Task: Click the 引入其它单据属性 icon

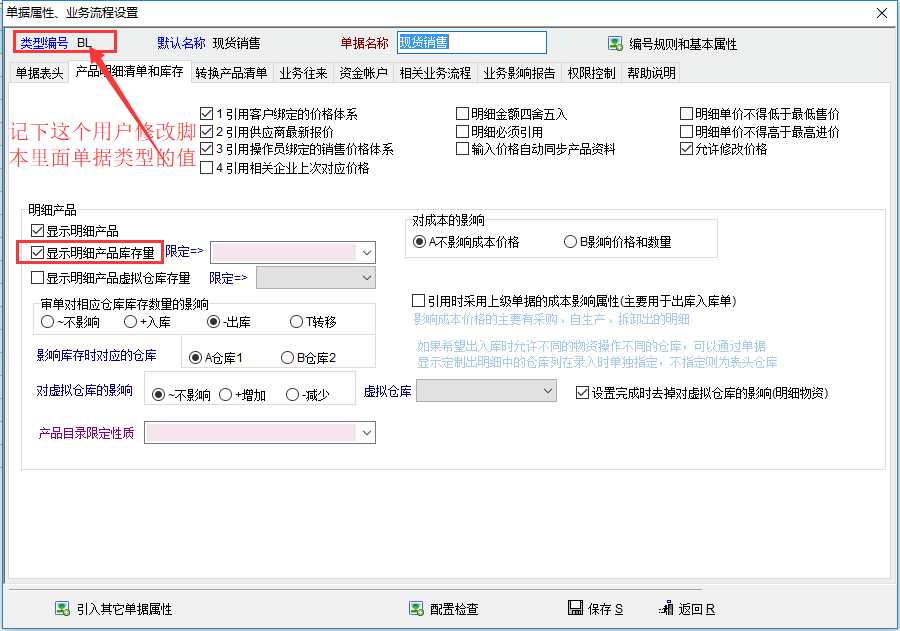Action: [62, 609]
